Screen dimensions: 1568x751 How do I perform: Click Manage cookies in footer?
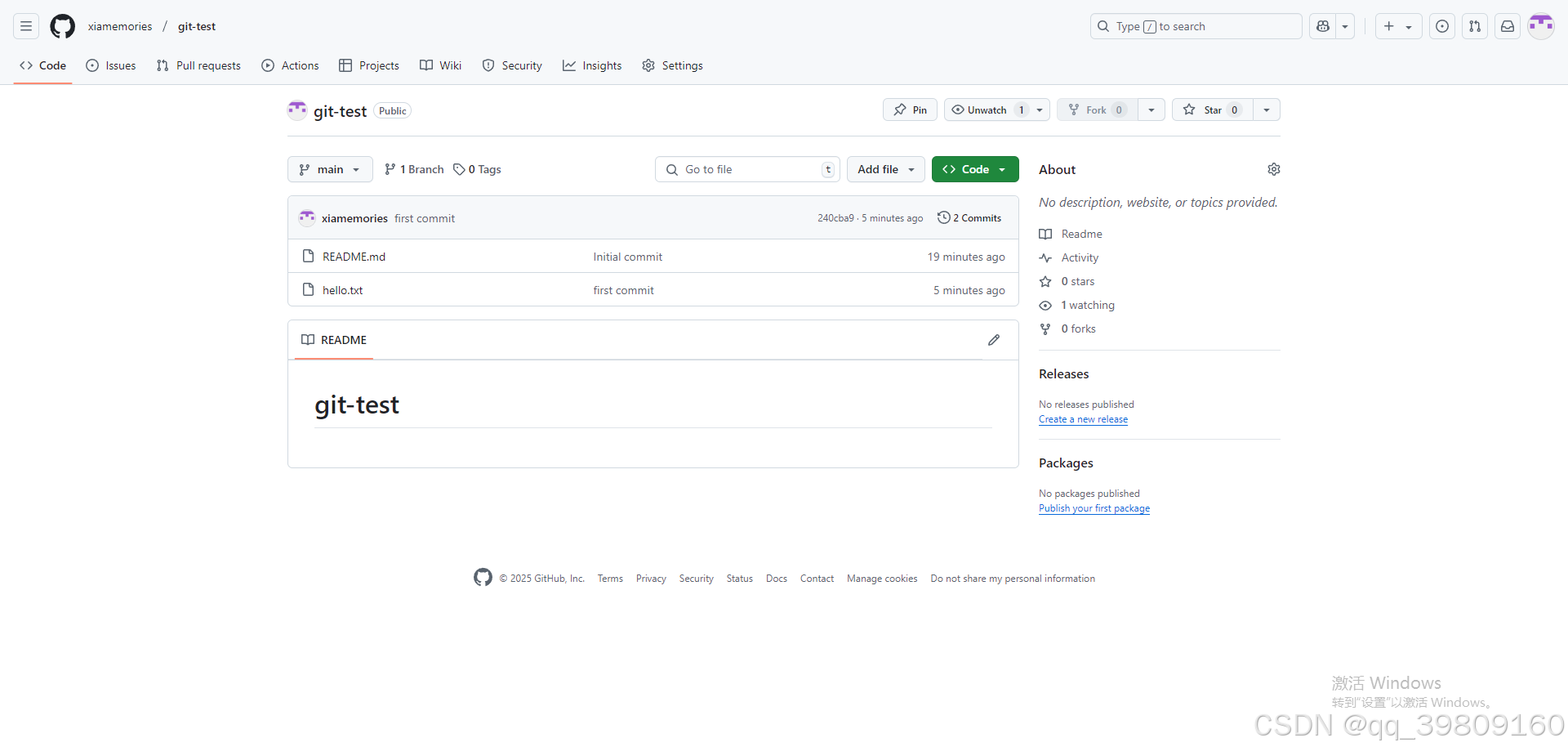coord(882,579)
